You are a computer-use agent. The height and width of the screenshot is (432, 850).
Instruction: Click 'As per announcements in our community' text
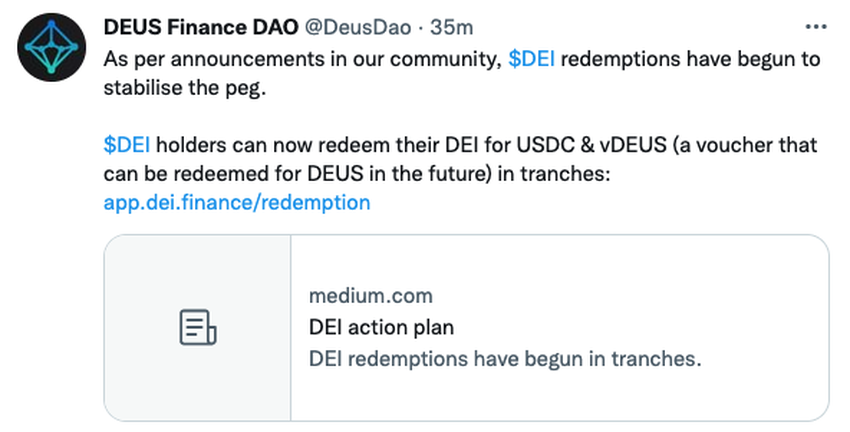tap(300, 59)
